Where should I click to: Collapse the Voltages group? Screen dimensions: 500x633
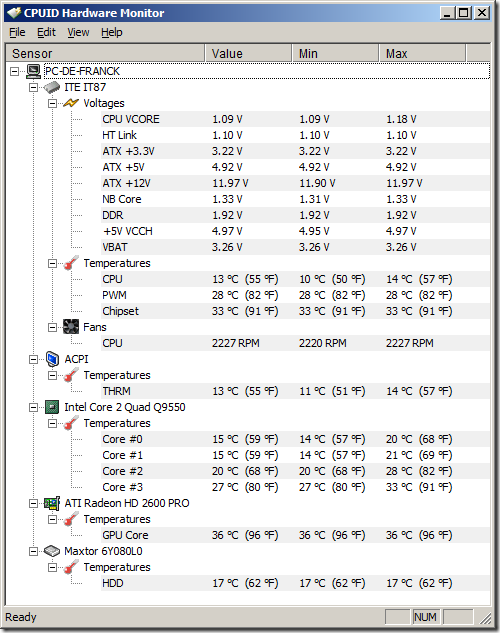coord(52,103)
